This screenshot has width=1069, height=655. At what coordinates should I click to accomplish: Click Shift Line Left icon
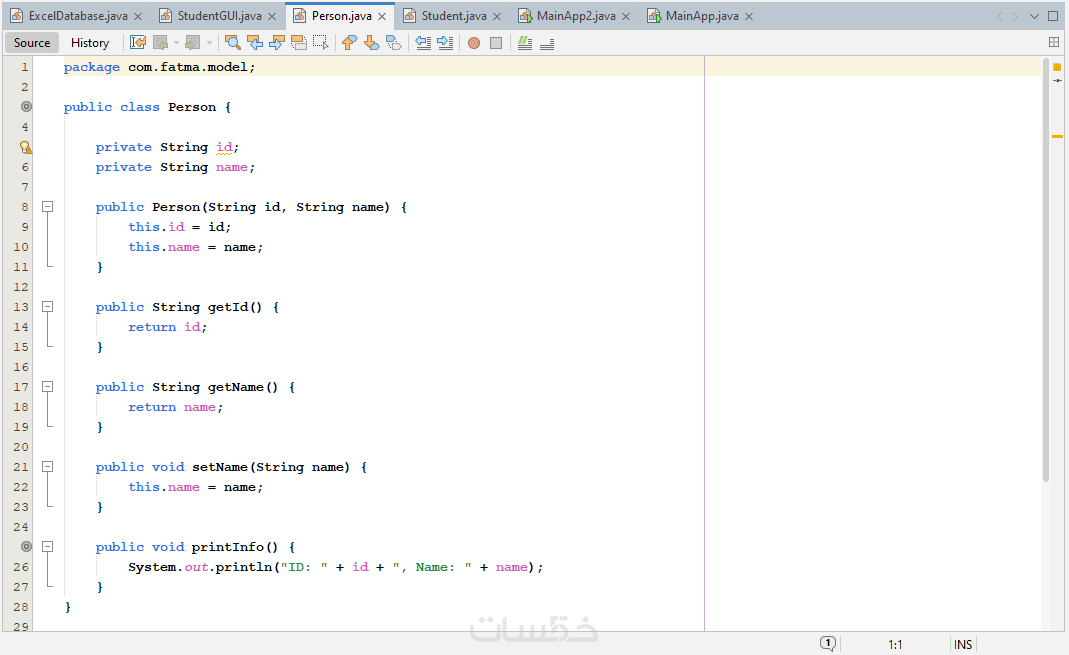coord(423,43)
